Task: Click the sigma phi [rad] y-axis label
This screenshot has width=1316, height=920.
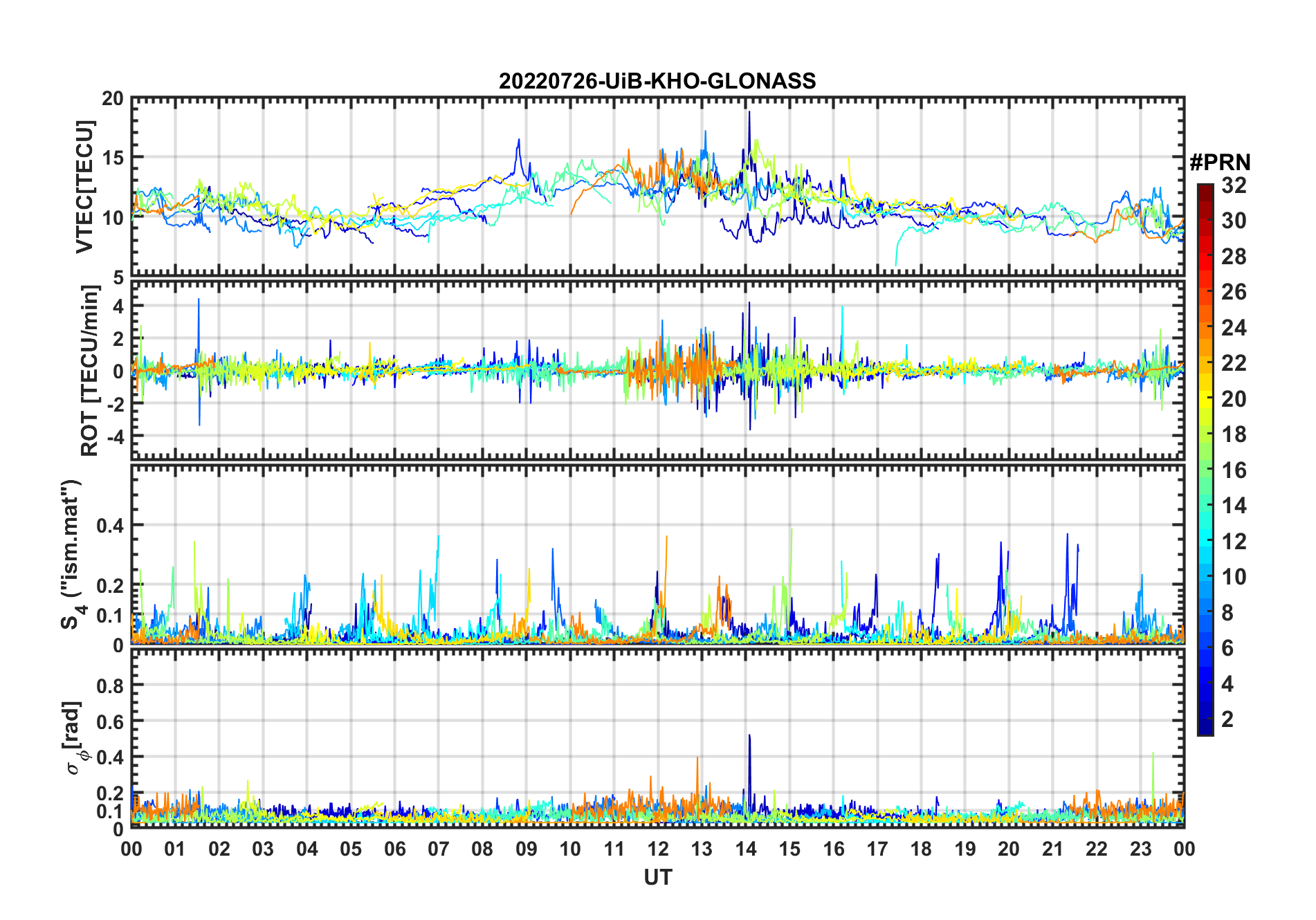Action: 74,737
